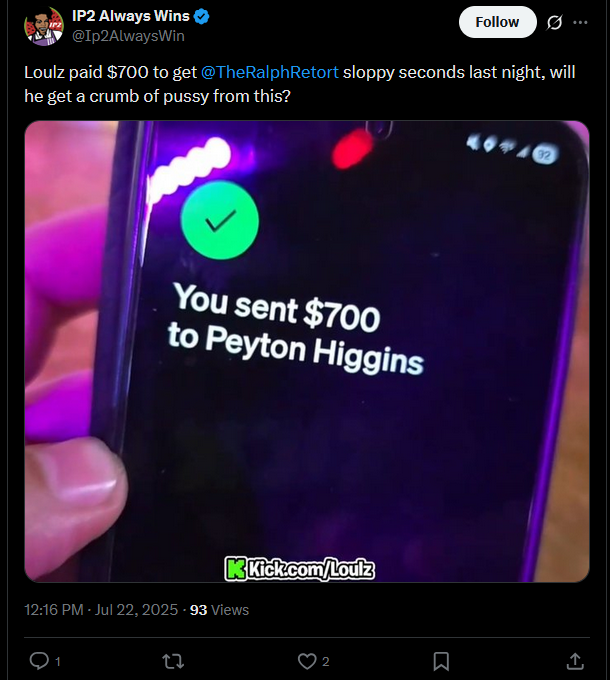Click the reply count number

(58, 662)
